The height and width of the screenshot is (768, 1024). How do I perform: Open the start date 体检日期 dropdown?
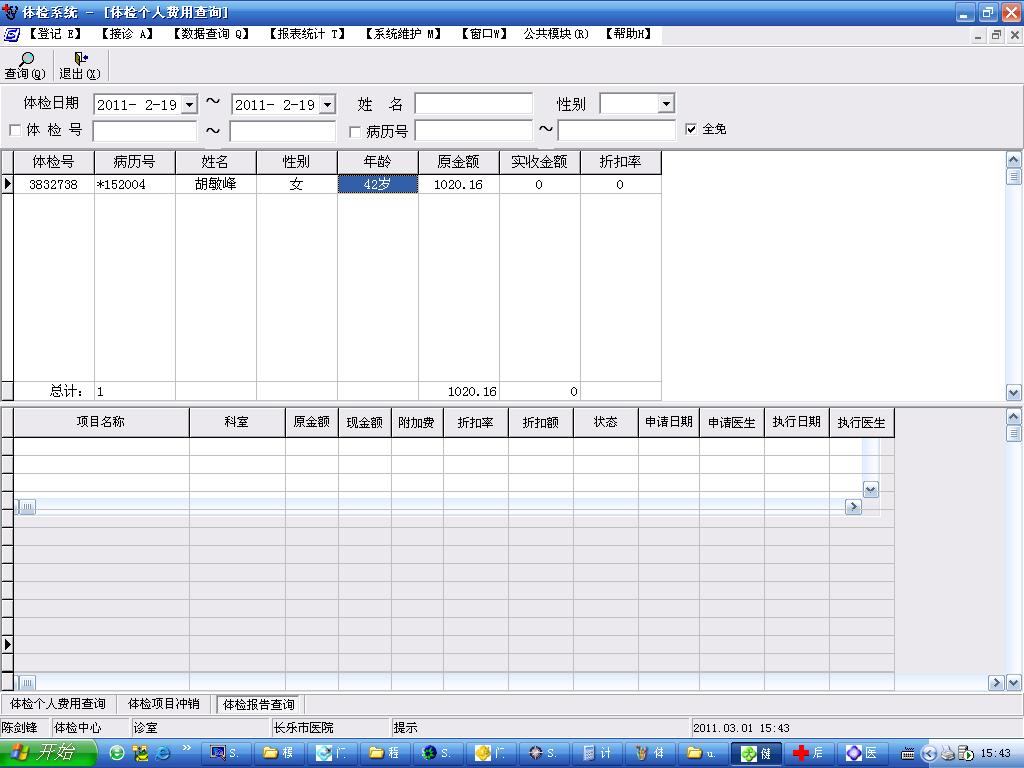189,105
